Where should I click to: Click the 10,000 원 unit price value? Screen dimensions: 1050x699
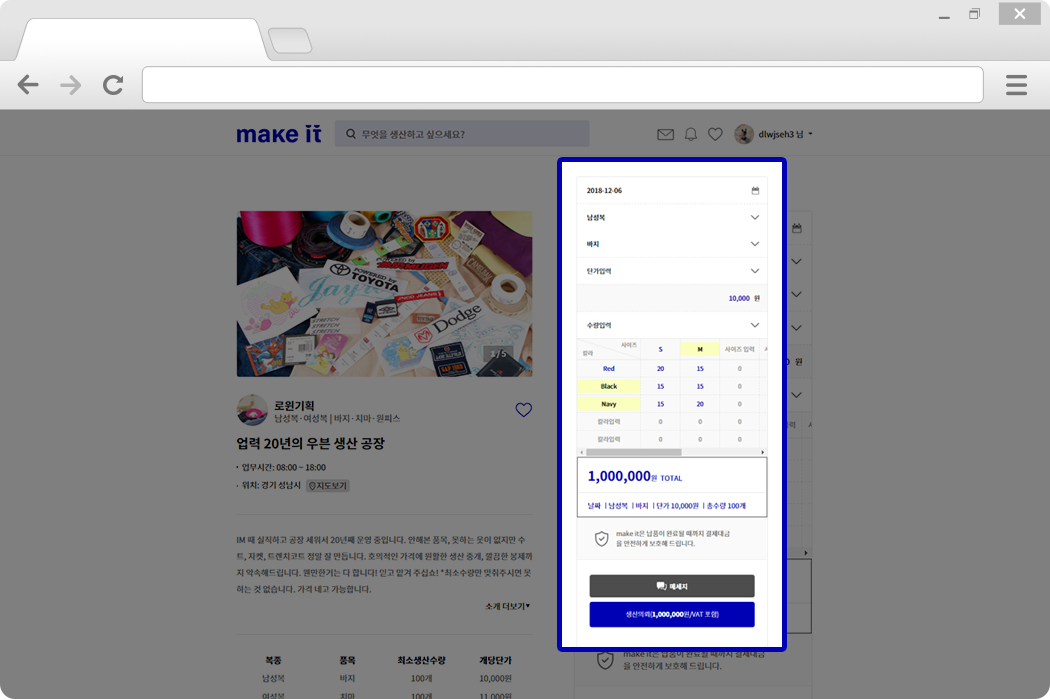744,299
